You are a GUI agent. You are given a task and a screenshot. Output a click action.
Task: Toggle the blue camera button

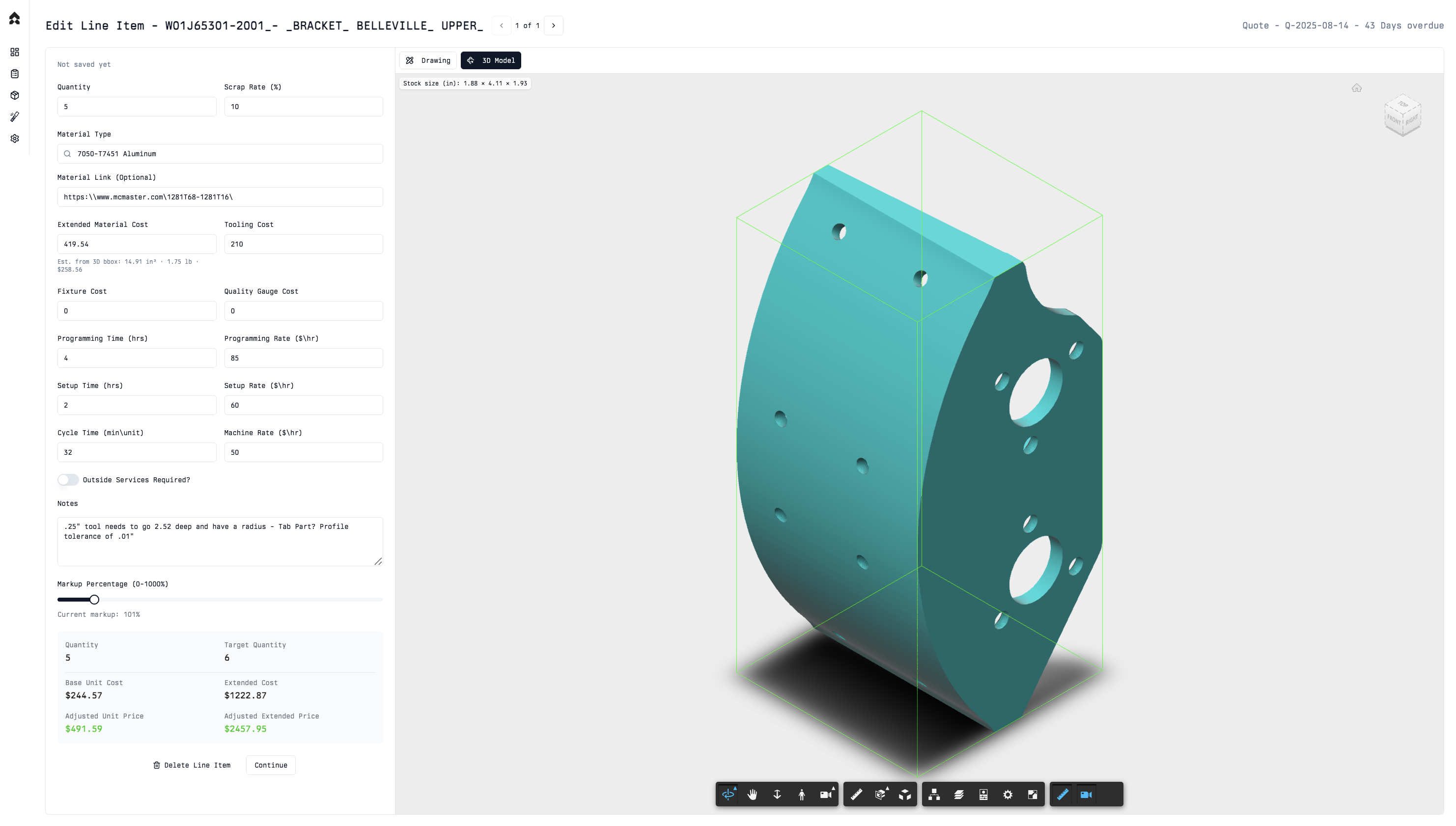(x=1086, y=794)
